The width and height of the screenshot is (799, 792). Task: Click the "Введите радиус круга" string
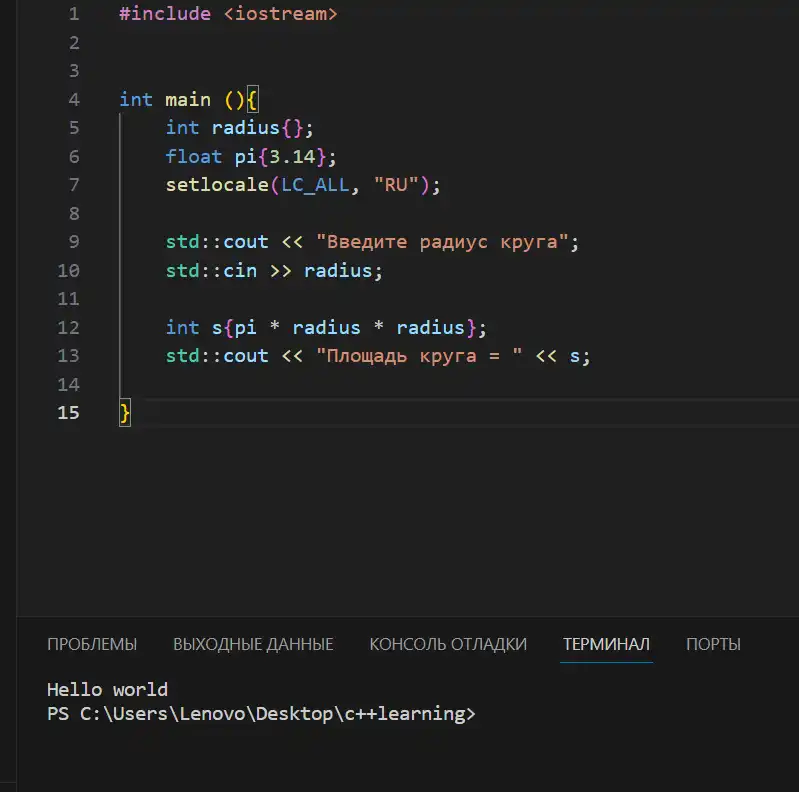[442, 242]
